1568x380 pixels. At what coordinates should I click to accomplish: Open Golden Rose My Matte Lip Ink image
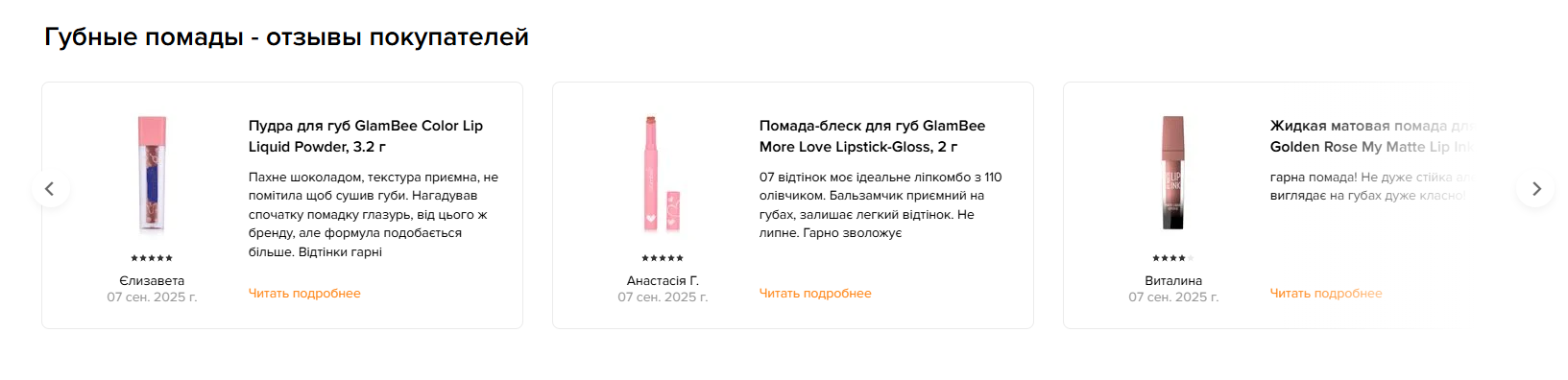pyautogui.click(x=1173, y=174)
